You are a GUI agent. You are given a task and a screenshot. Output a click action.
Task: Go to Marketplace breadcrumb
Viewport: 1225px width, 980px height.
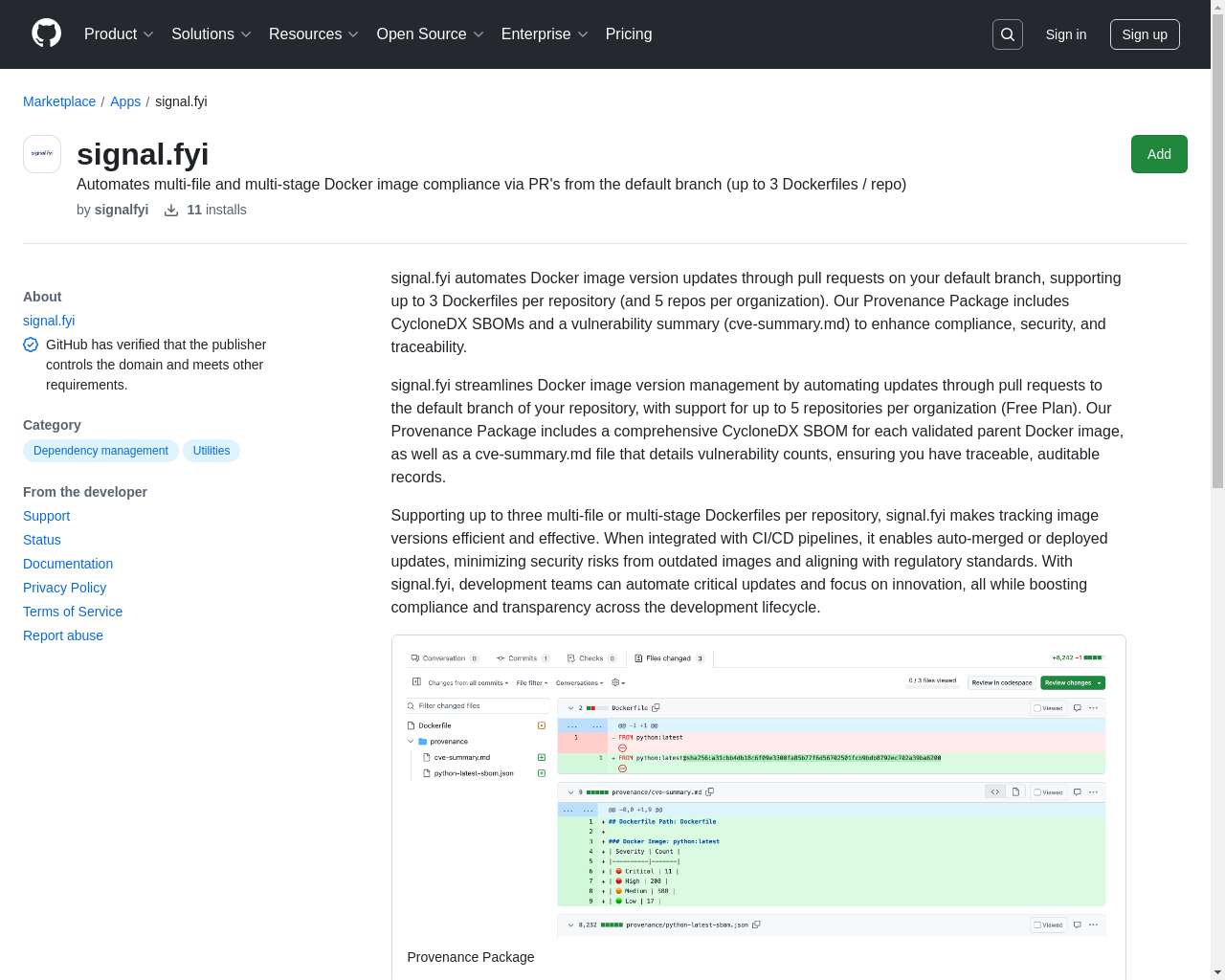pos(59,101)
